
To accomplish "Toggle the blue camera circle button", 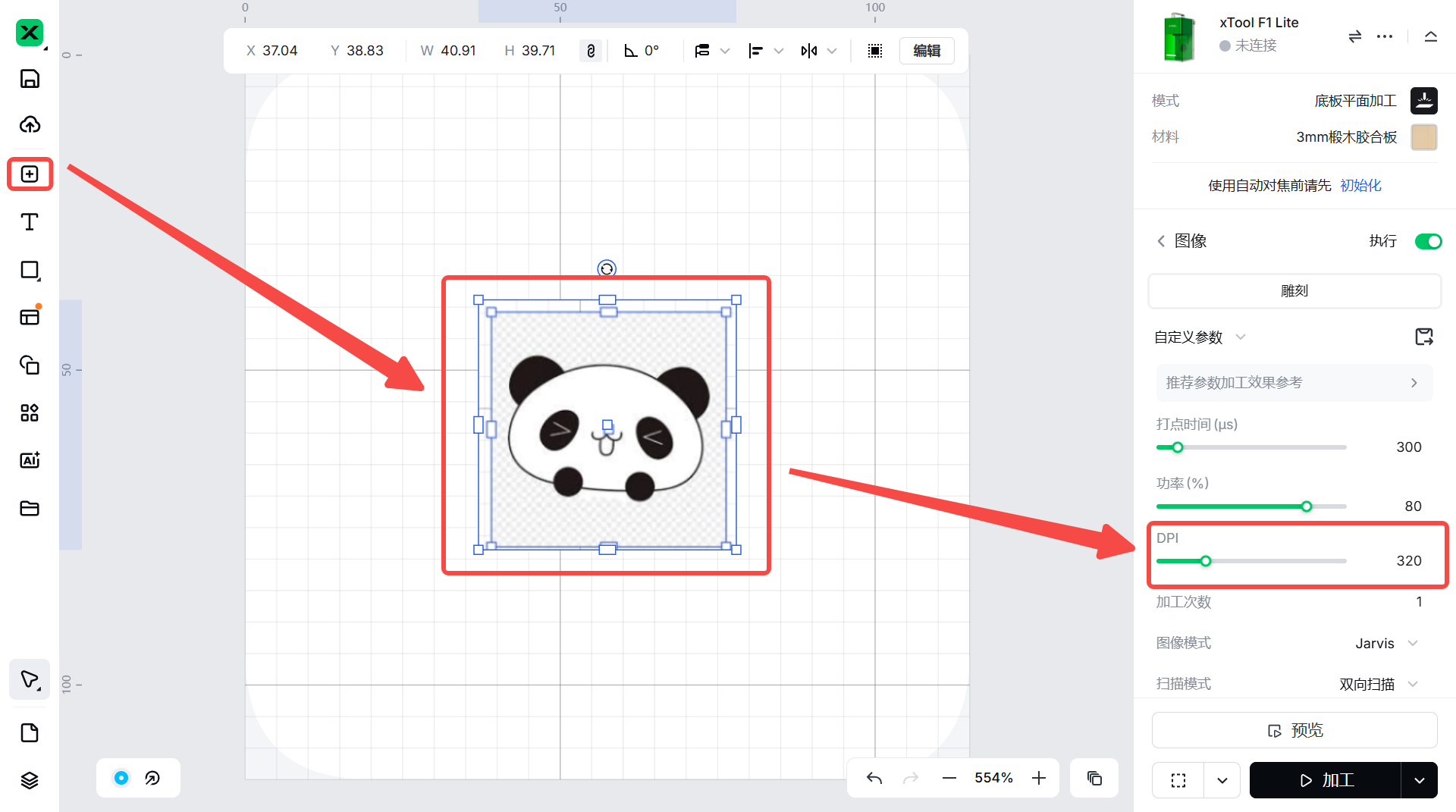I will (121, 778).
